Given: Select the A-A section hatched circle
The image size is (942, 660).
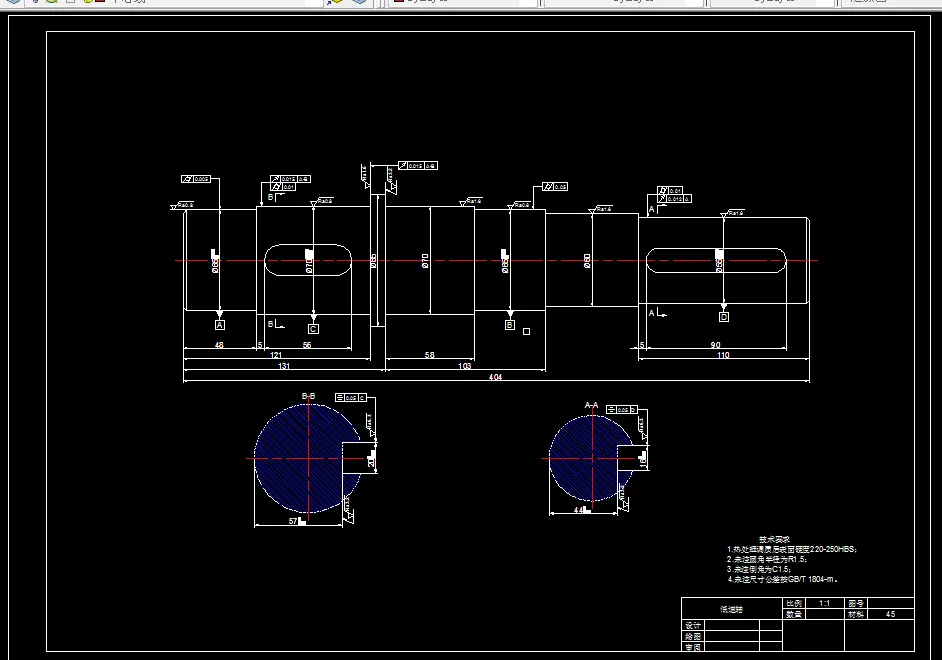Looking at the screenshot, I should coord(591,458).
